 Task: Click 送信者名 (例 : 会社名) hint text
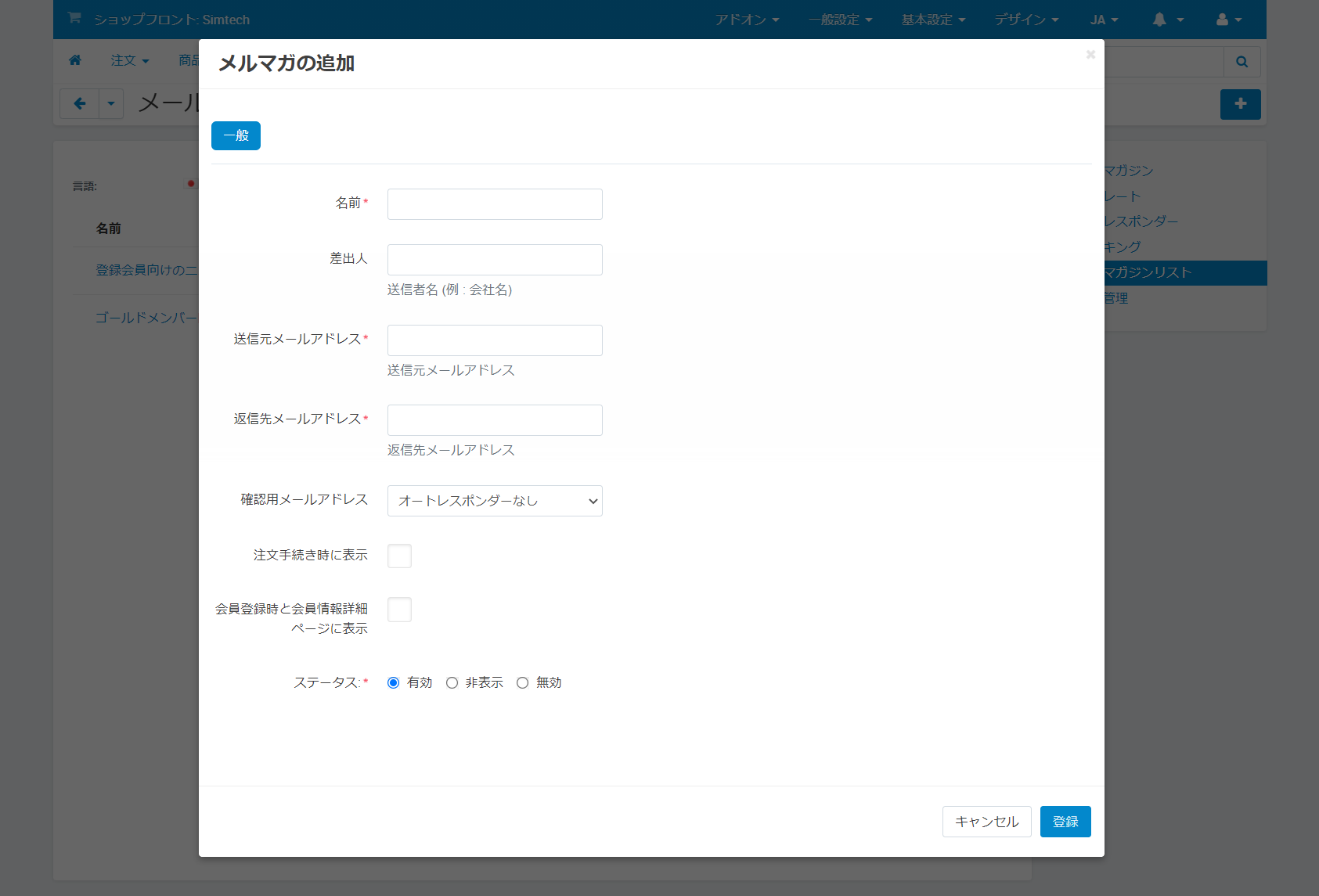pos(449,290)
